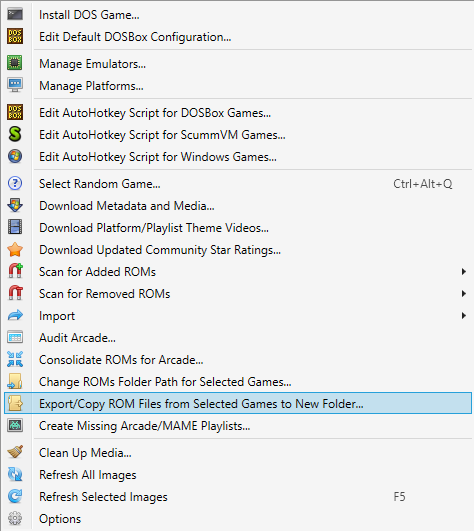Viewport: 474px width, 531px height.
Task: Click the orange star Community Ratings icon
Action: click(x=15, y=250)
